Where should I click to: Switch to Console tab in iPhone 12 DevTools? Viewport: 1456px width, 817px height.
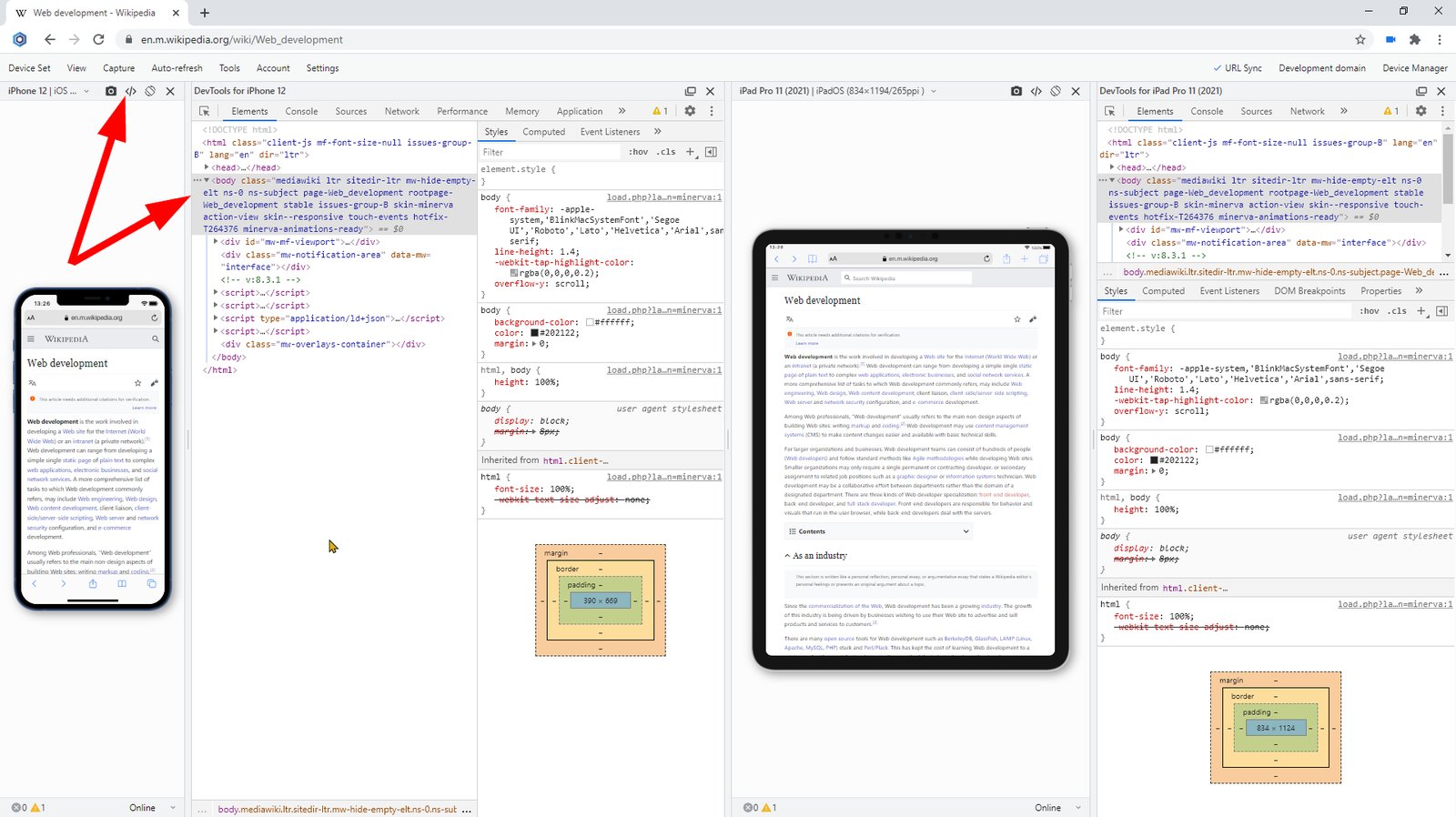point(301,111)
